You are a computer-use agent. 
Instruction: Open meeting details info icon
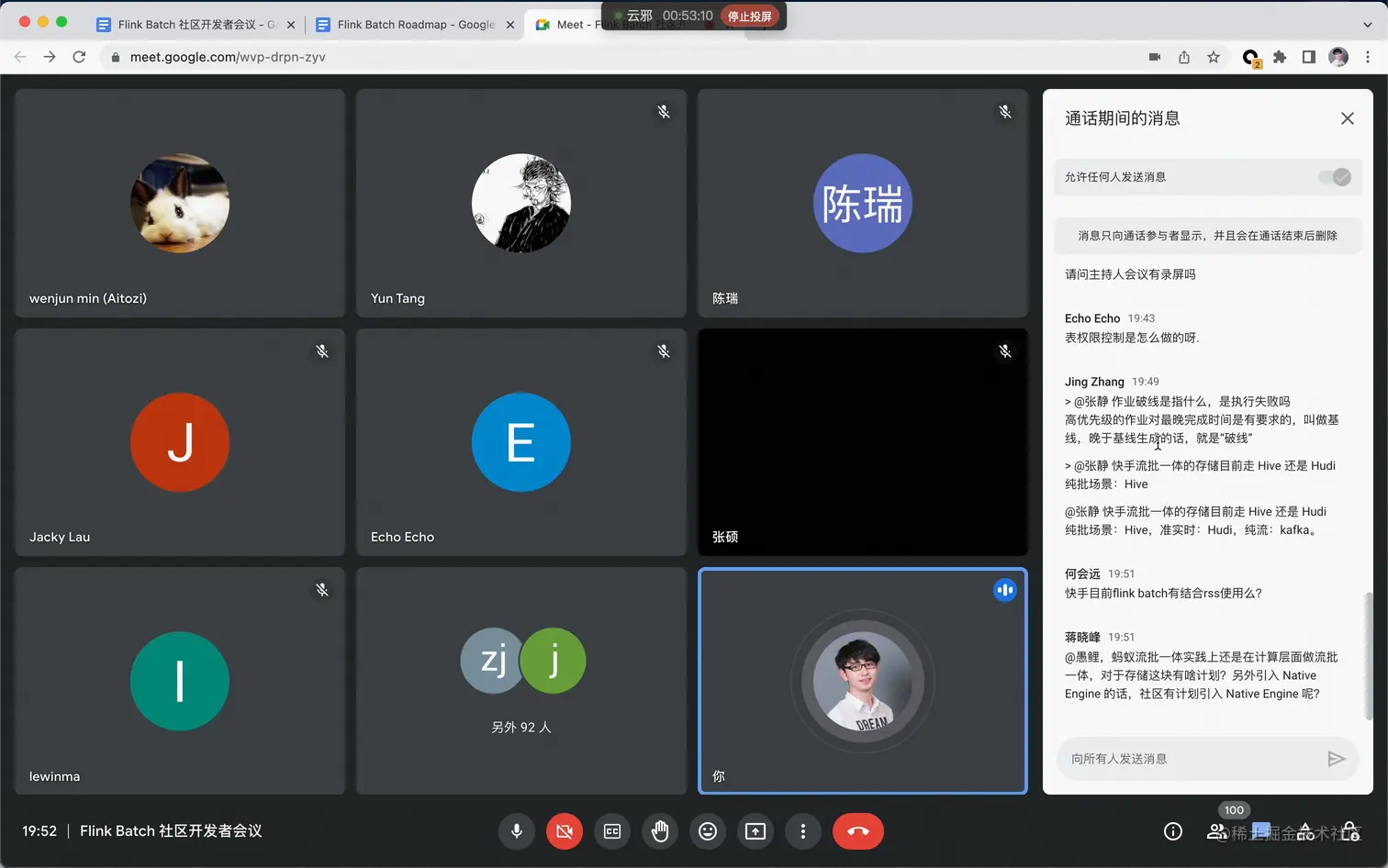[x=1173, y=831]
